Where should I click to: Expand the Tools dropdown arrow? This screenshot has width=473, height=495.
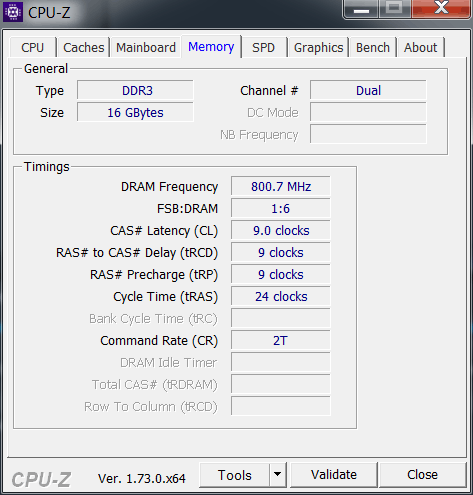coord(278,475)
